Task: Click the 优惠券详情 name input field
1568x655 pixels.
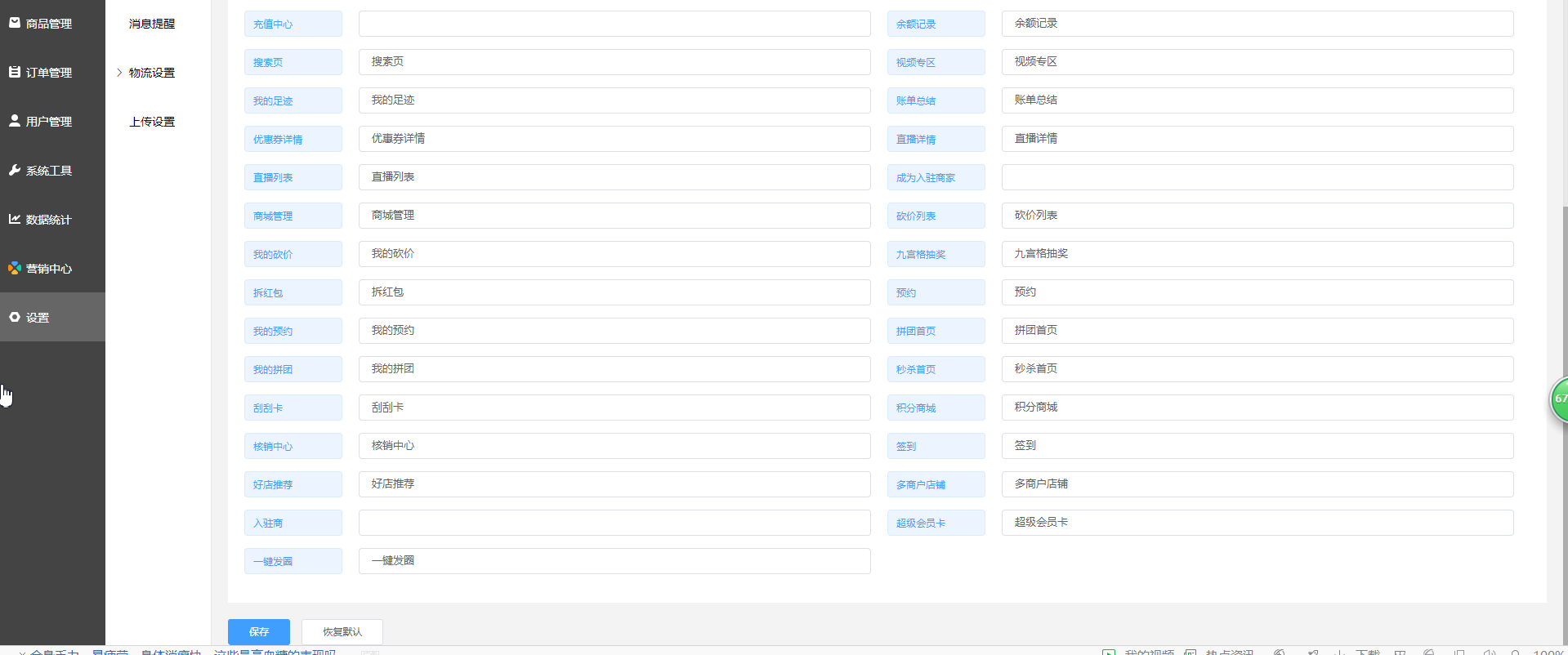Action: pos(614,139)
